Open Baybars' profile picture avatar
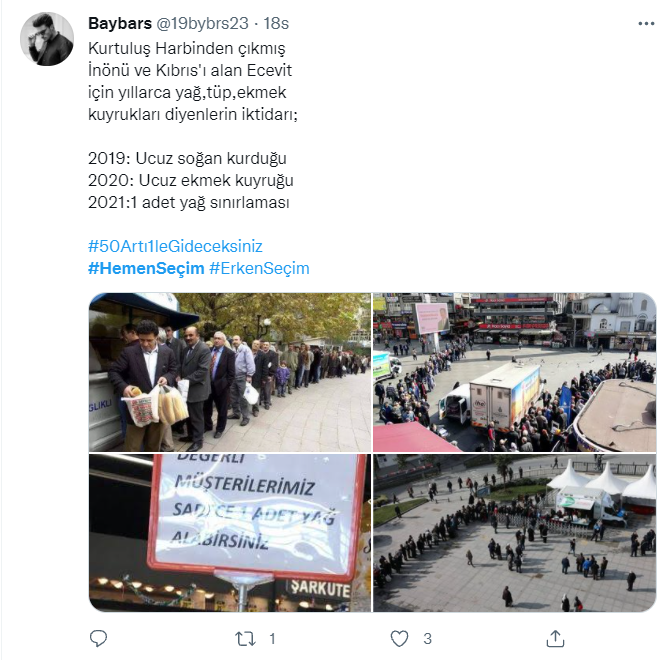The image size is (672, 660). (47, 39)
